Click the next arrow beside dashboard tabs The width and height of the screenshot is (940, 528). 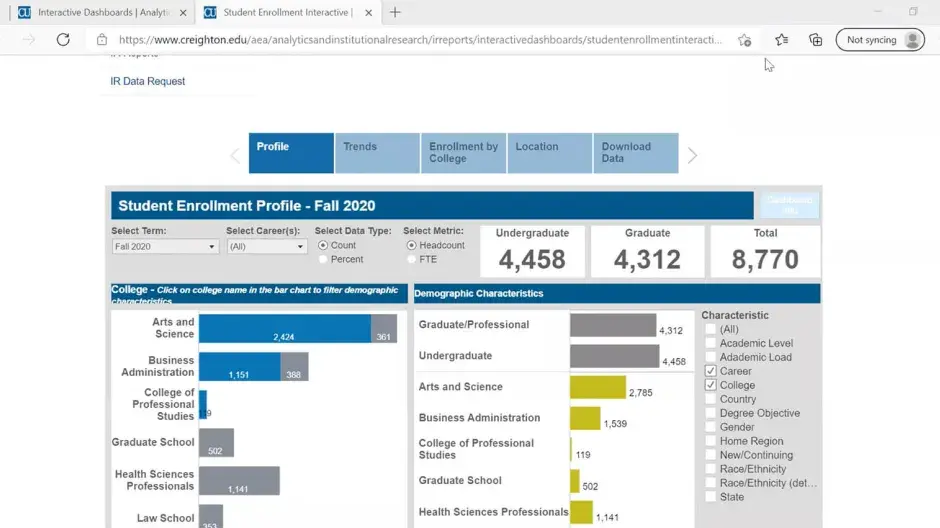[692, 155]
